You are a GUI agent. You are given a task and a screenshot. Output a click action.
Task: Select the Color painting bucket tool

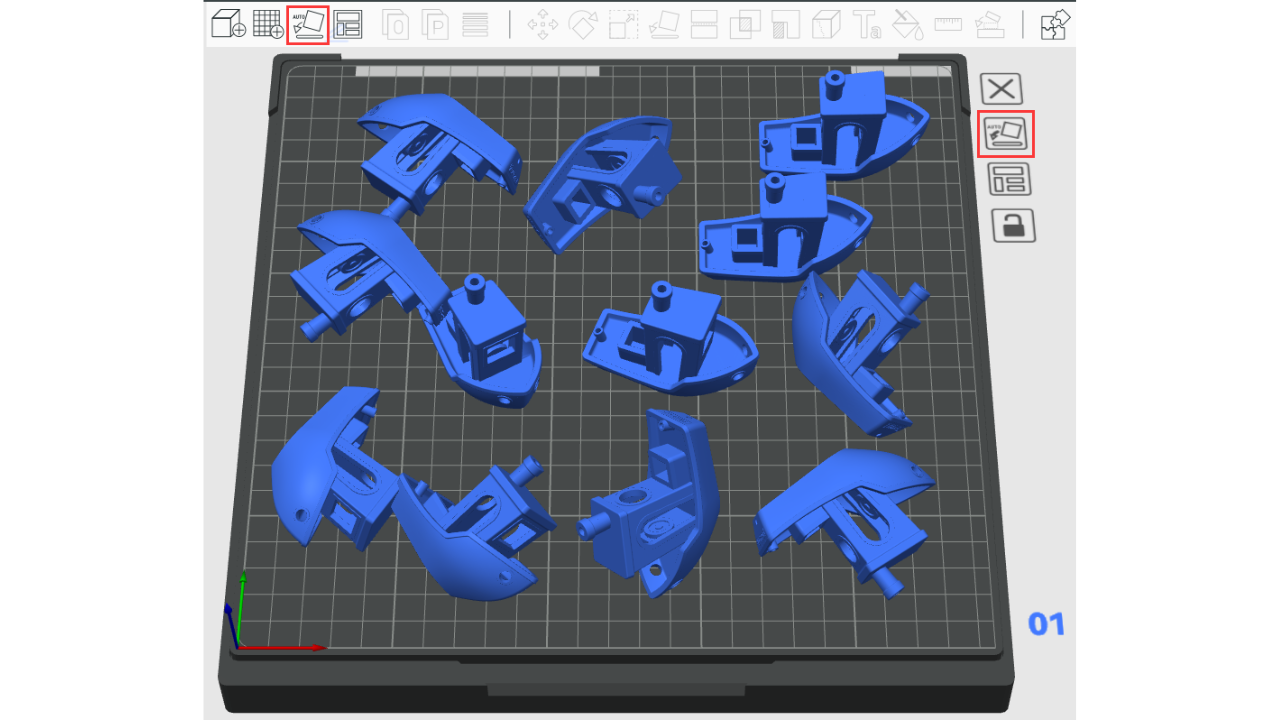pos(907,24)
